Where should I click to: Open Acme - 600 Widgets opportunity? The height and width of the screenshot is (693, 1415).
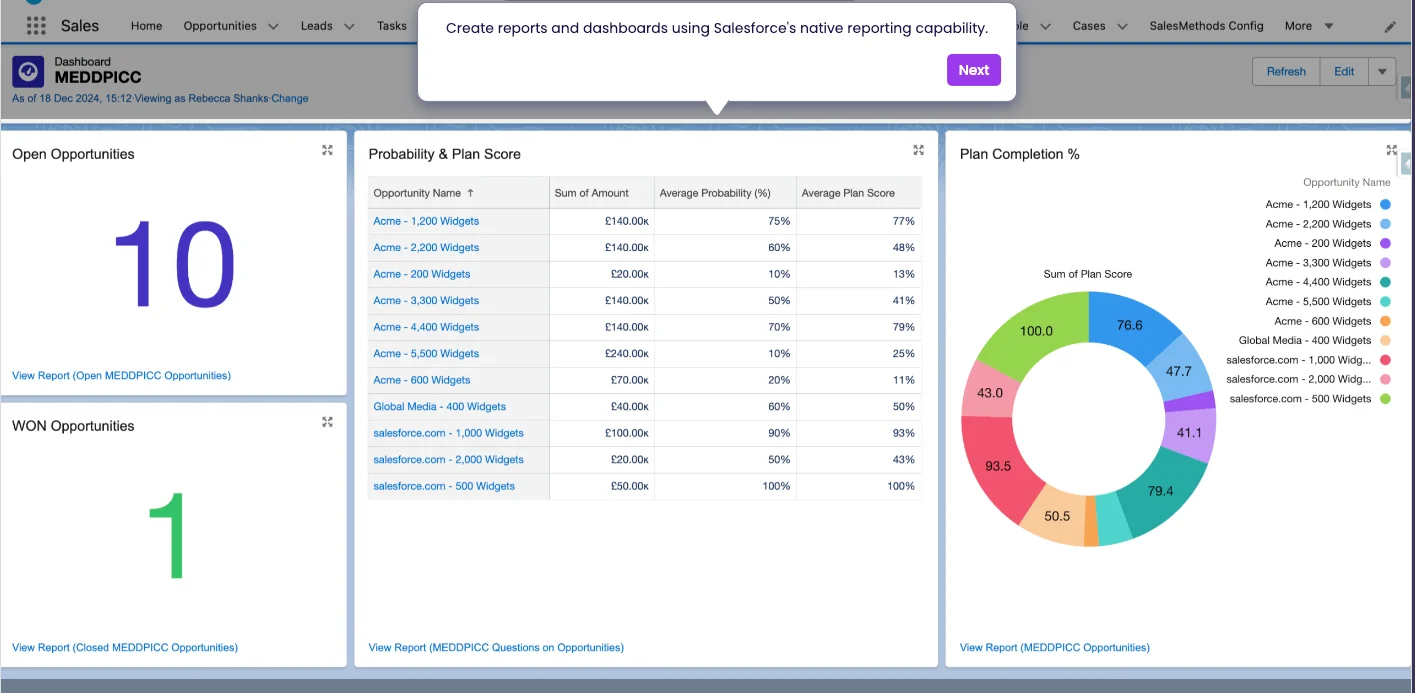tap(422, 380)
